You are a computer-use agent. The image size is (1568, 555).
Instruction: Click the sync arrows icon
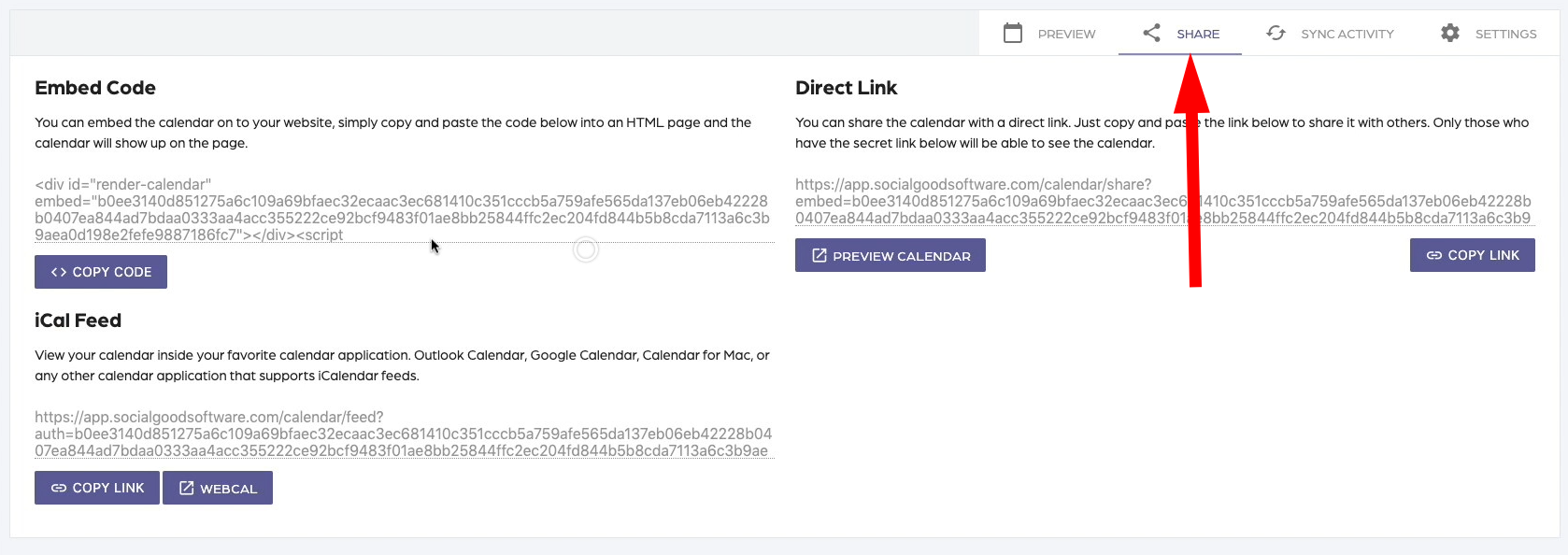click(1276, 34)
